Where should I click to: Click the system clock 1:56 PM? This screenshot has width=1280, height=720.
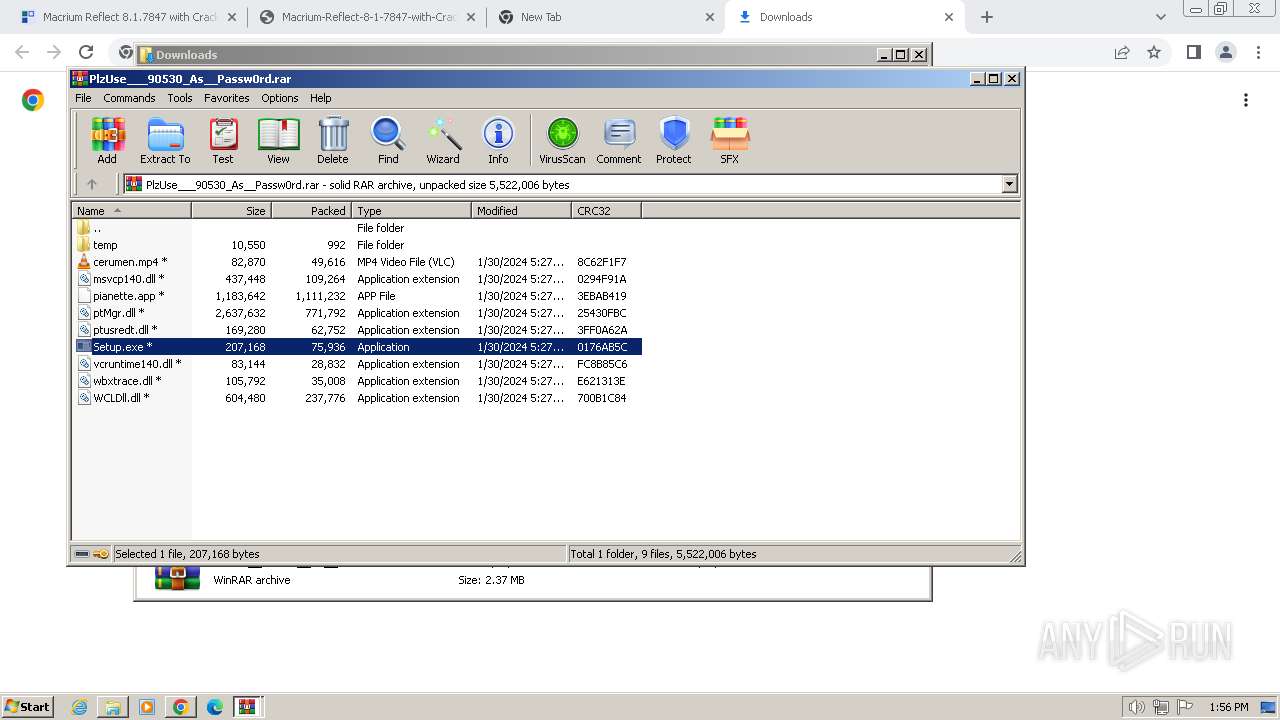(1228, 707)
